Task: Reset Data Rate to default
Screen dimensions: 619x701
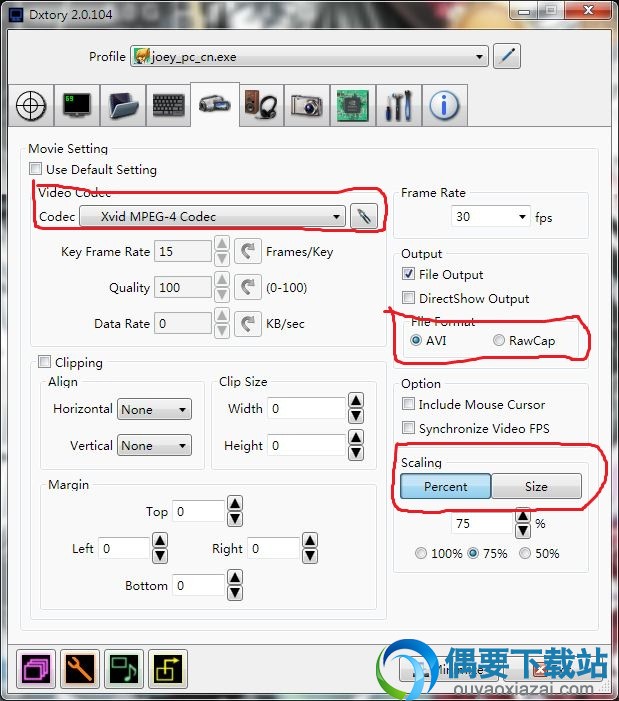Action: pos(248,323)
